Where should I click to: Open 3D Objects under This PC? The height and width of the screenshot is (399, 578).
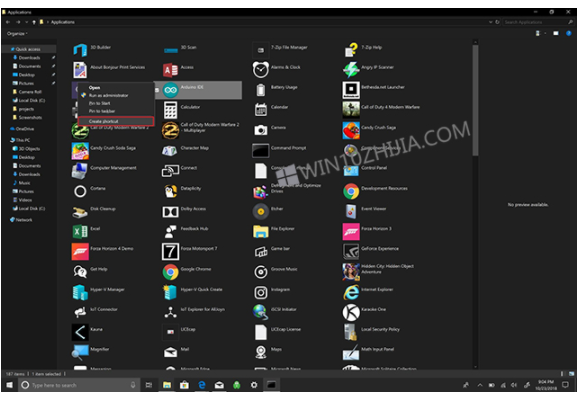[x=29, y=149]
